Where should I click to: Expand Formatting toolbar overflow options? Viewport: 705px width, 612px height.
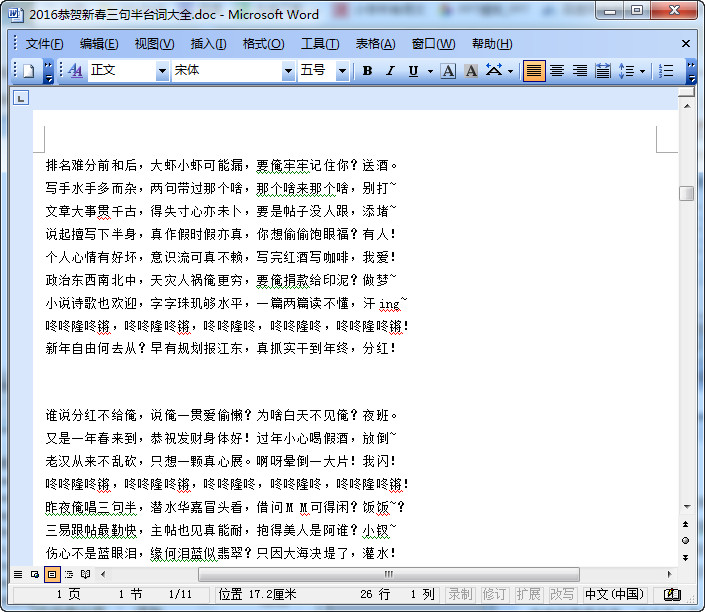click(692, 72)
